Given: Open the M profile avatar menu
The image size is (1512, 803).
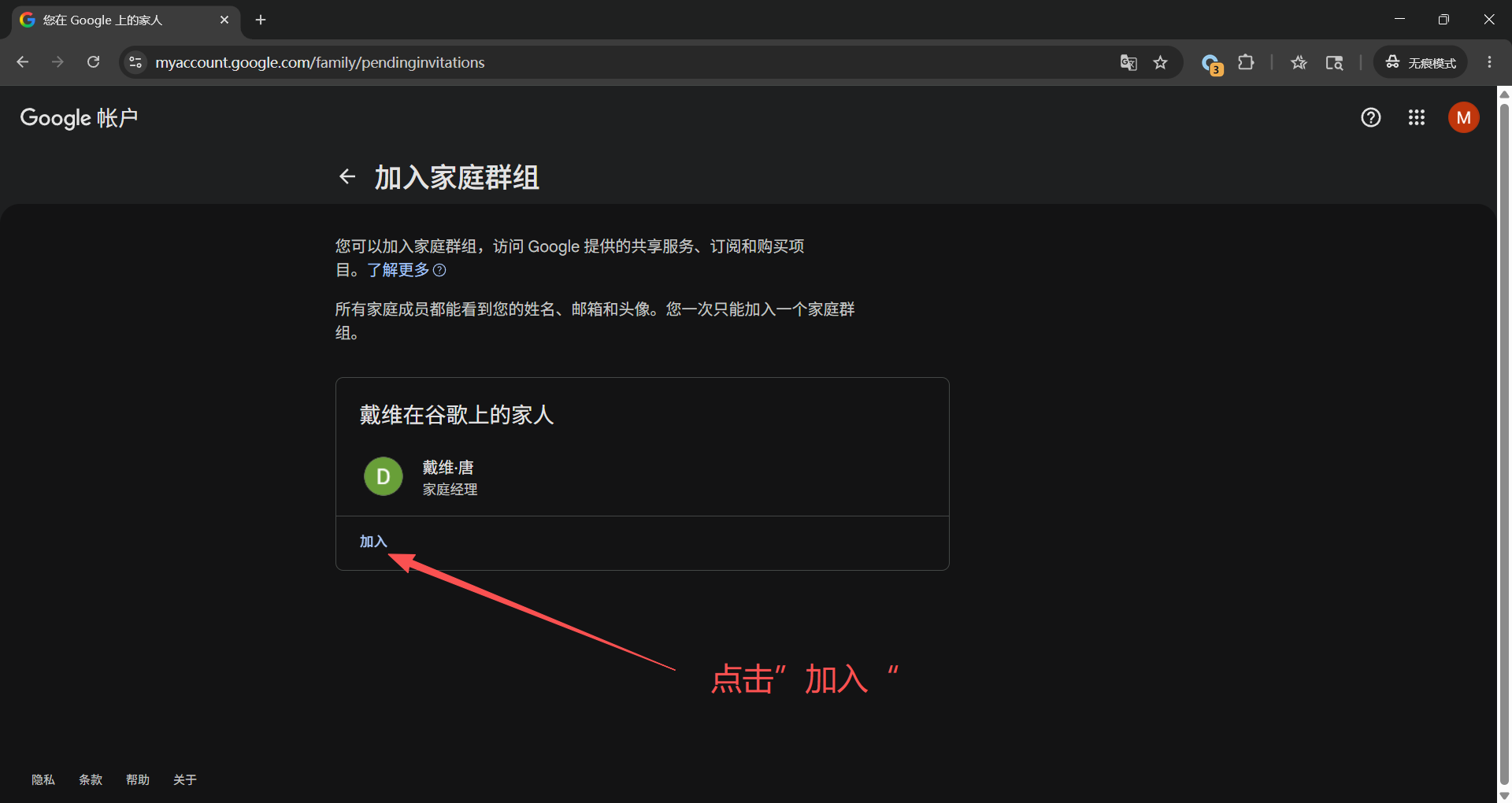Looking at the screenshot, I should [x=1464, y=117].
